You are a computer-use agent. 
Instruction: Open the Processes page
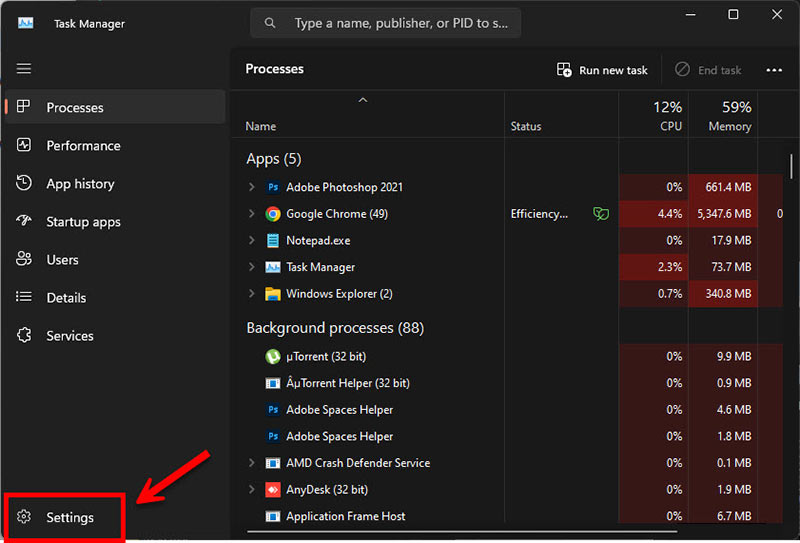click(116, 107)
